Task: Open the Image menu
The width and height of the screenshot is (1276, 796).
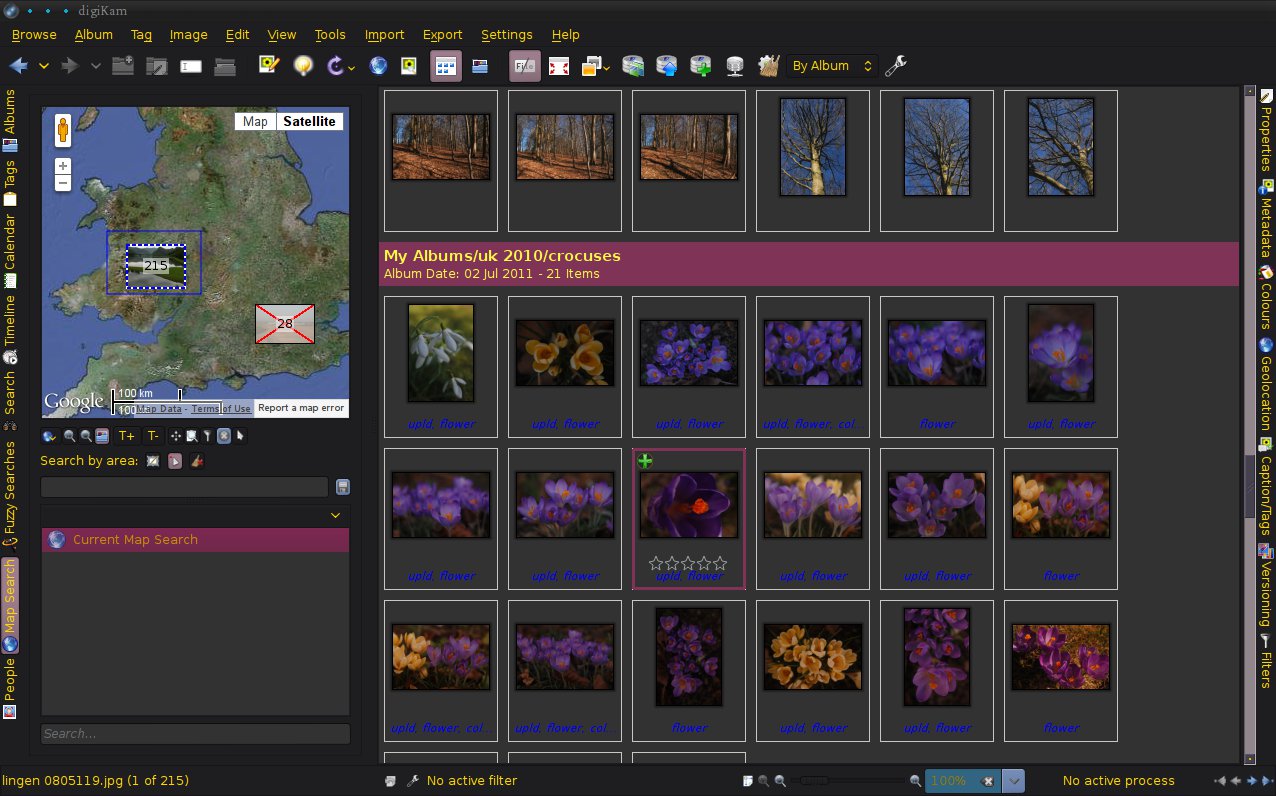Action: 189,34
